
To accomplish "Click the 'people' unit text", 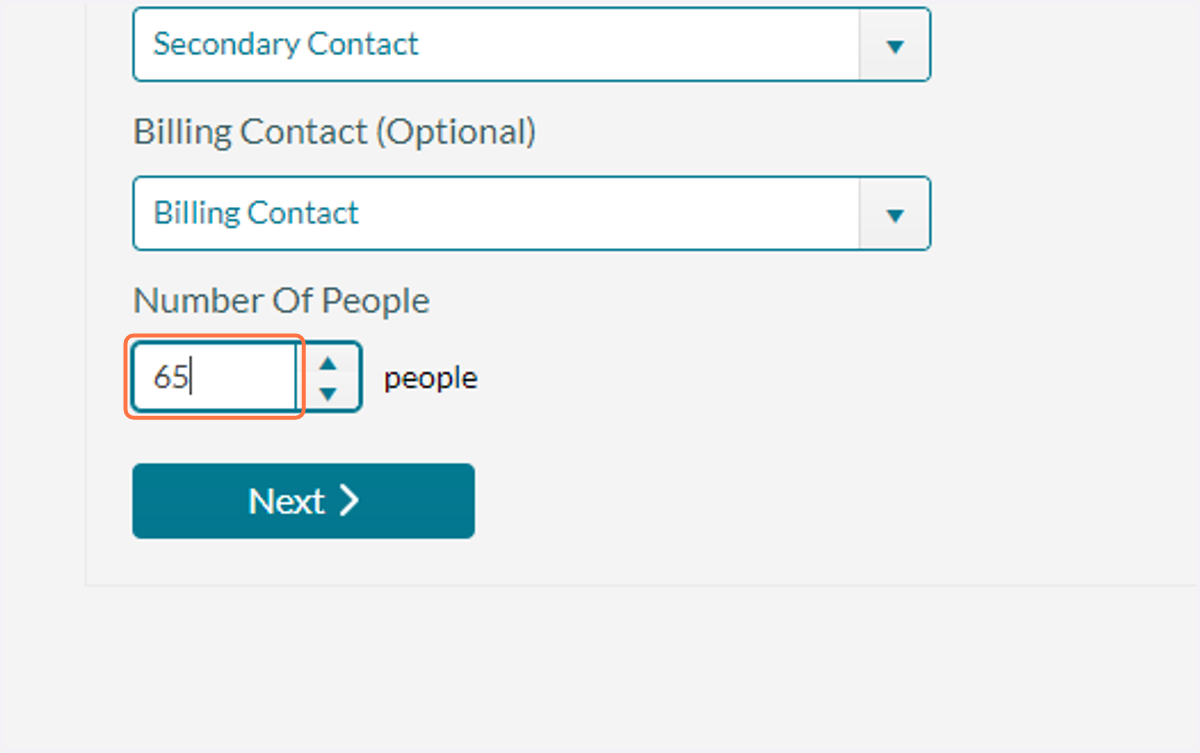I will (431, 379).
